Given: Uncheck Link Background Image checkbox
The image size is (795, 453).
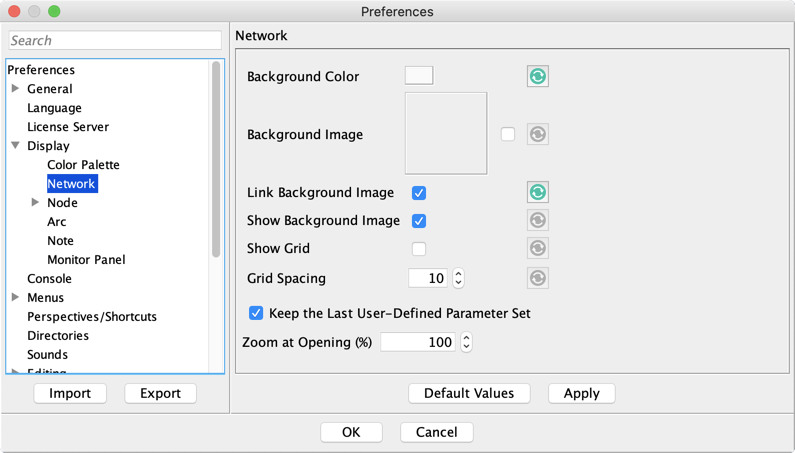Looking at the screenshot, I should (419, 193).
